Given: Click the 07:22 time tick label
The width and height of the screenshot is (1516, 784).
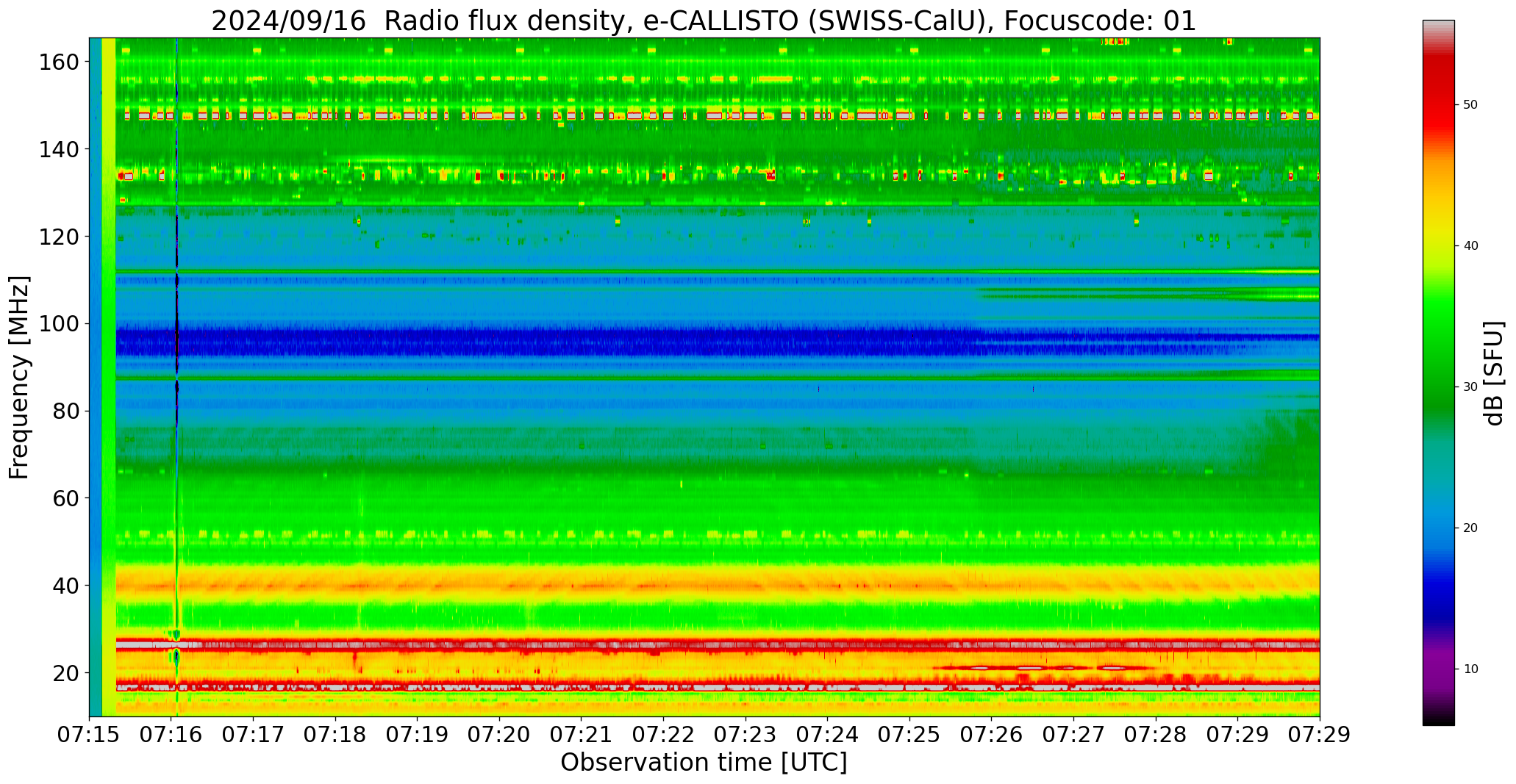Looking at the screenshot, I should (x=664, y=735).
